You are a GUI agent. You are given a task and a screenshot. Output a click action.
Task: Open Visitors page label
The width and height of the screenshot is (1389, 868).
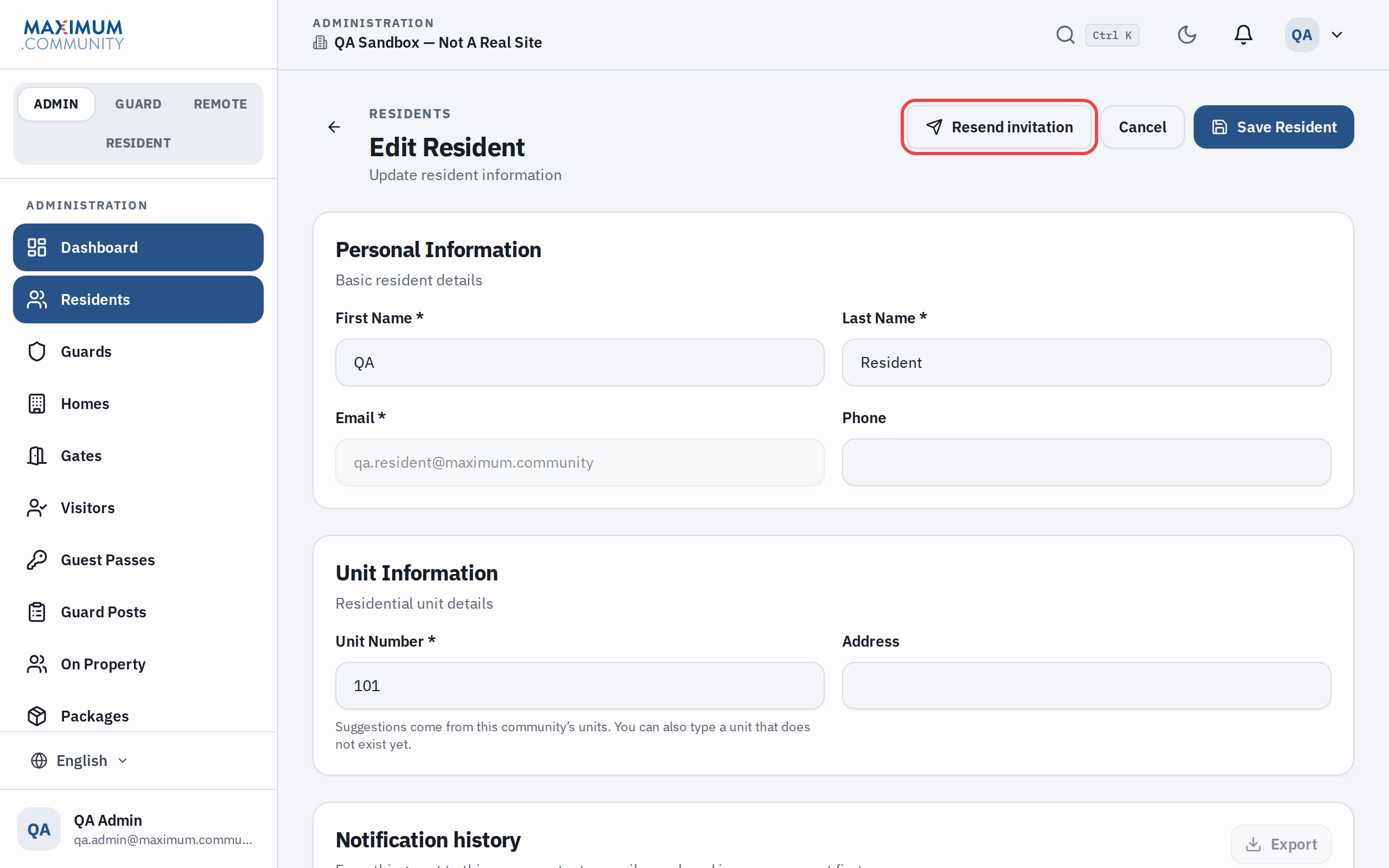point(88,508)
